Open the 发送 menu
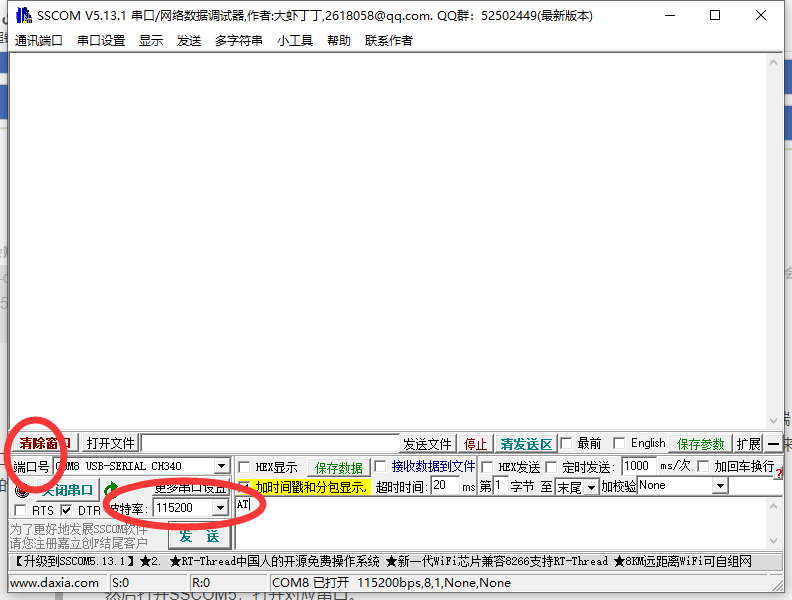 189,40
